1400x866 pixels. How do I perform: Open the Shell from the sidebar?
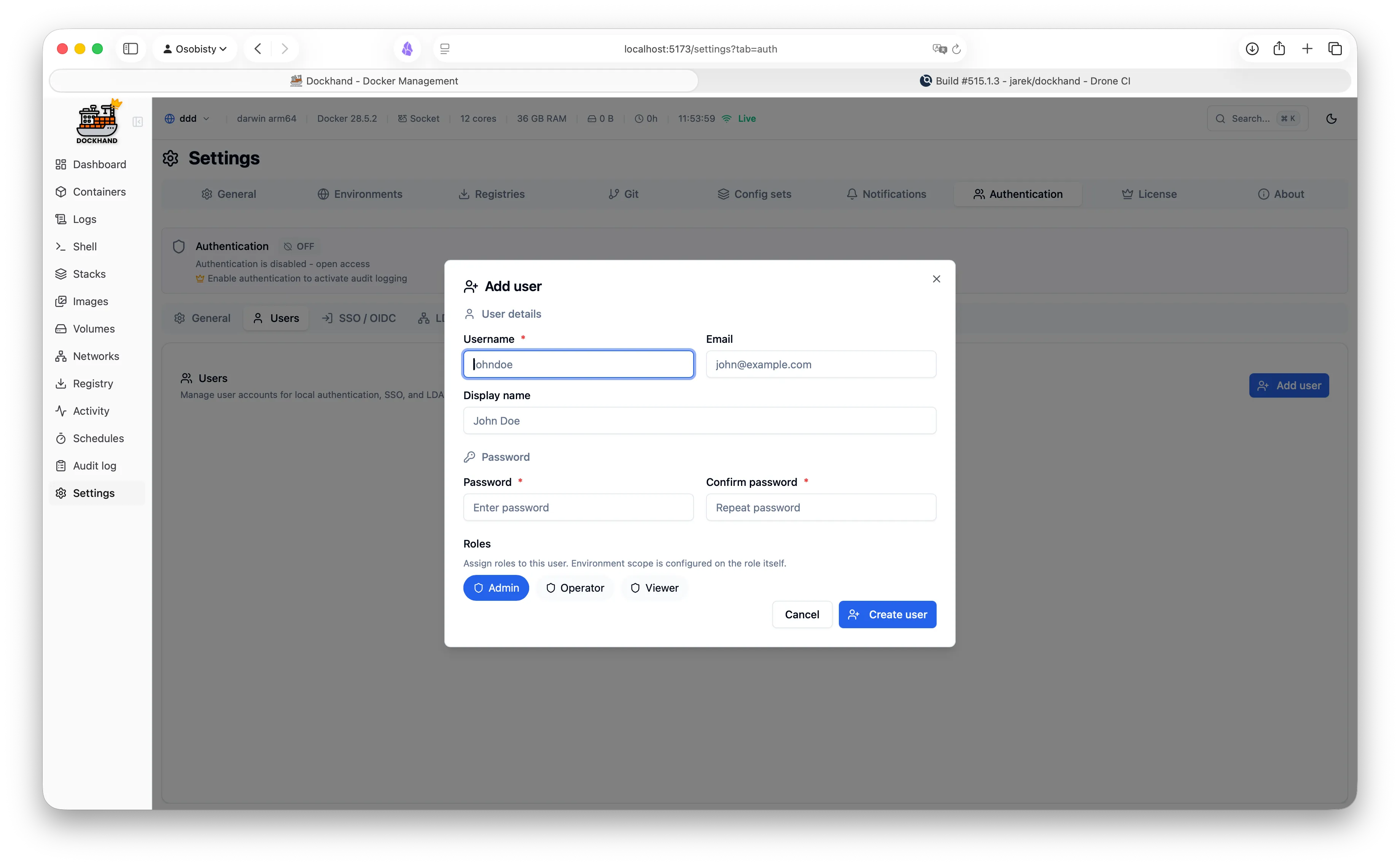[x=84, y=246]
